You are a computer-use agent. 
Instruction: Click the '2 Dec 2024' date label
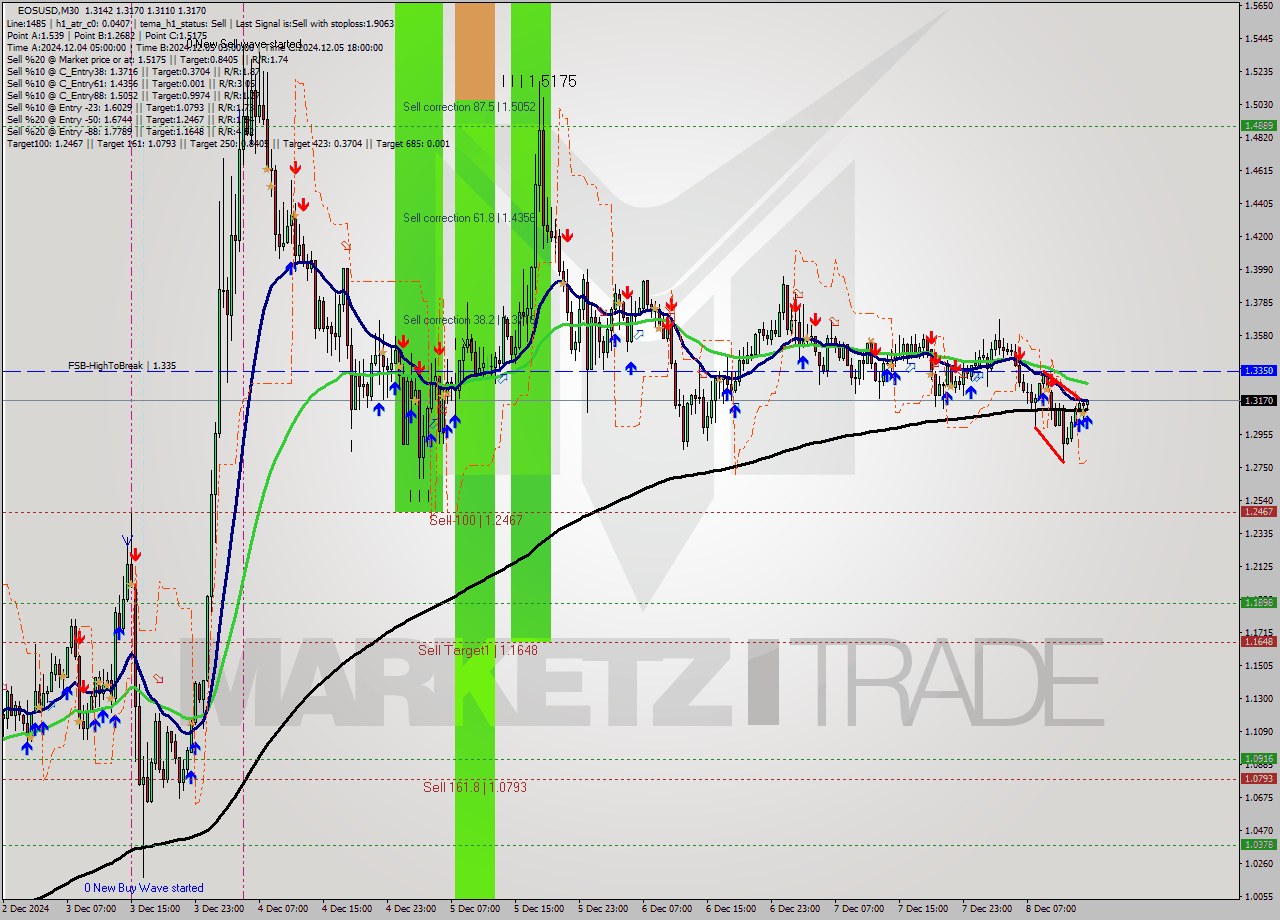click(x=25, y=909)
